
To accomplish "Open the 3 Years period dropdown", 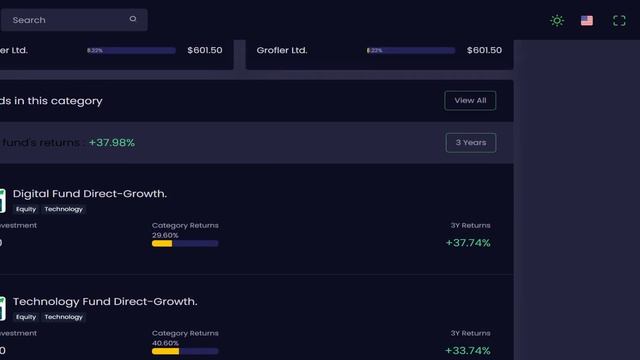I will [471, 142].
